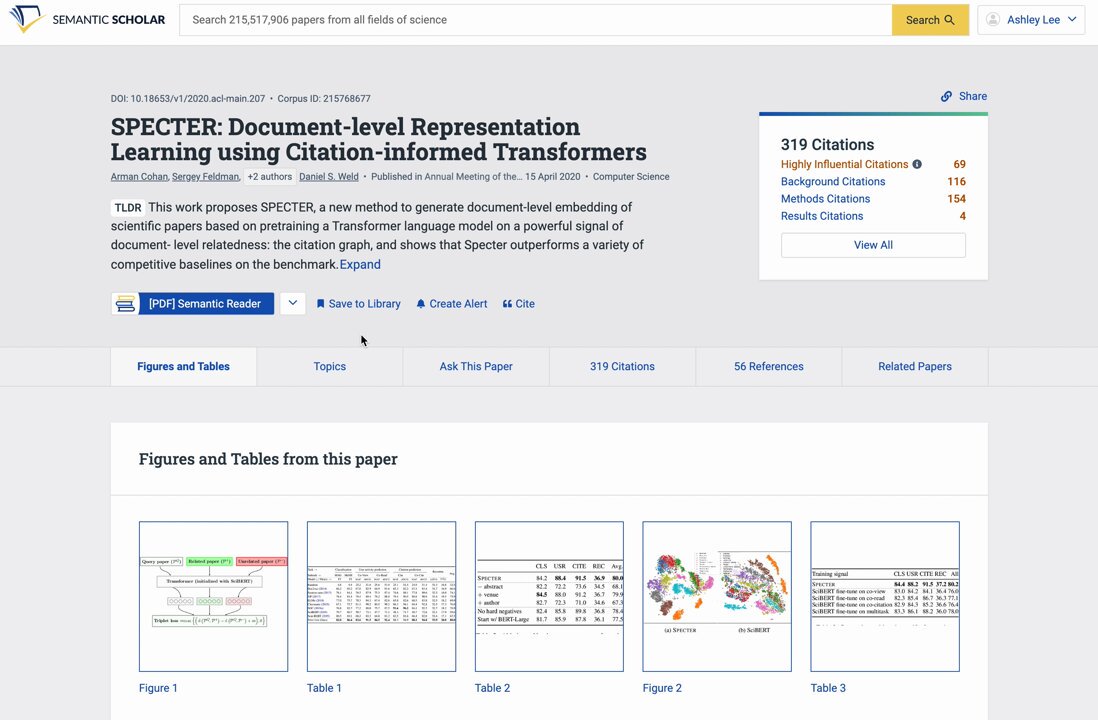Click the Semantic Scholar logo
The image size is (1098, 720).
click(x=88, y=20)
